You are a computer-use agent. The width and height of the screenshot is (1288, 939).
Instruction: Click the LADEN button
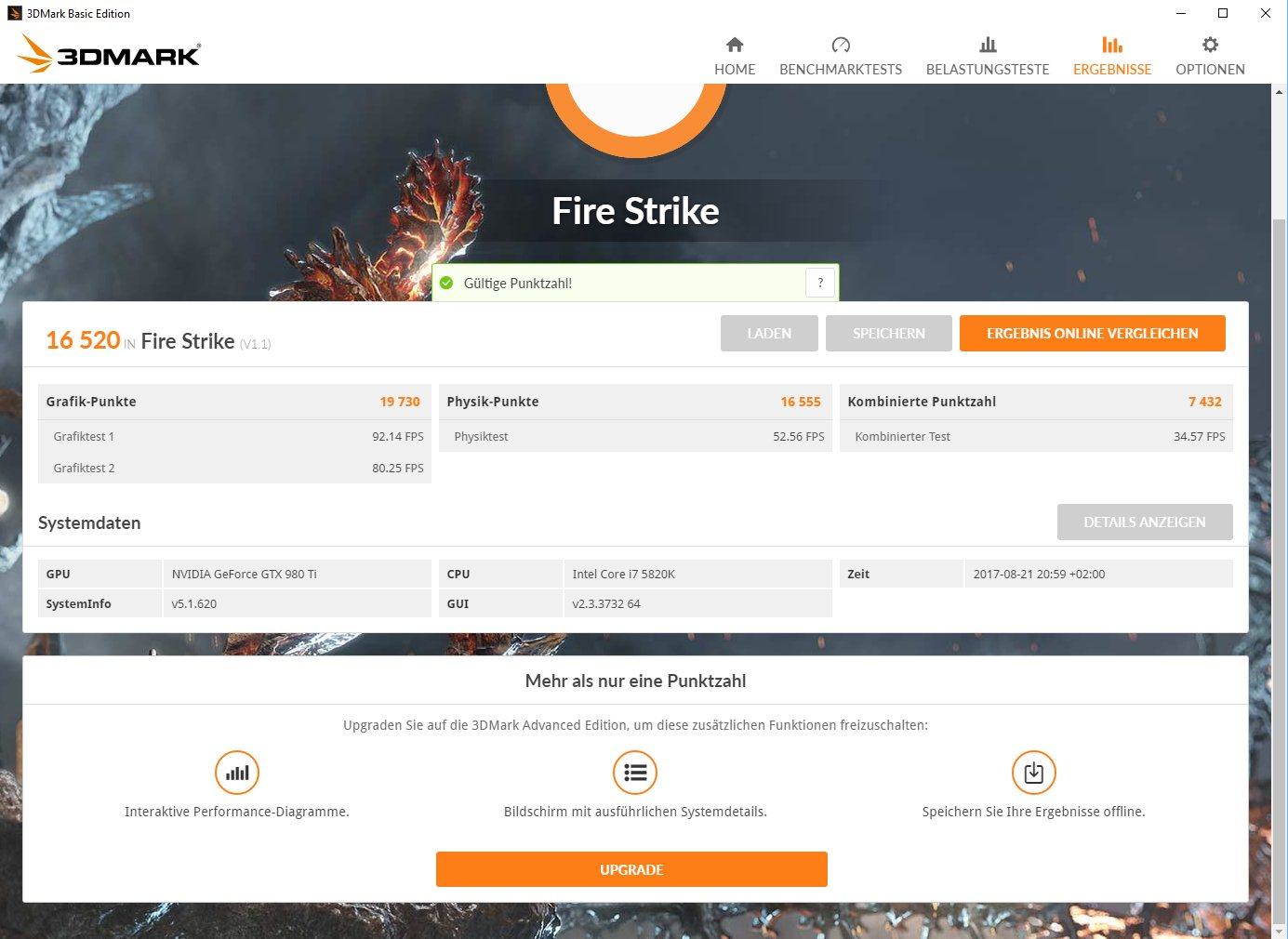click(x=769, y=334)
